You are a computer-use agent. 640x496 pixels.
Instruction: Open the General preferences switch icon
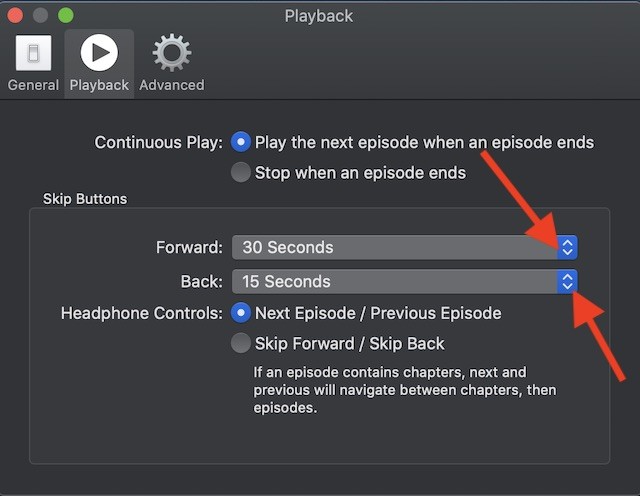(x=33, y=53)
